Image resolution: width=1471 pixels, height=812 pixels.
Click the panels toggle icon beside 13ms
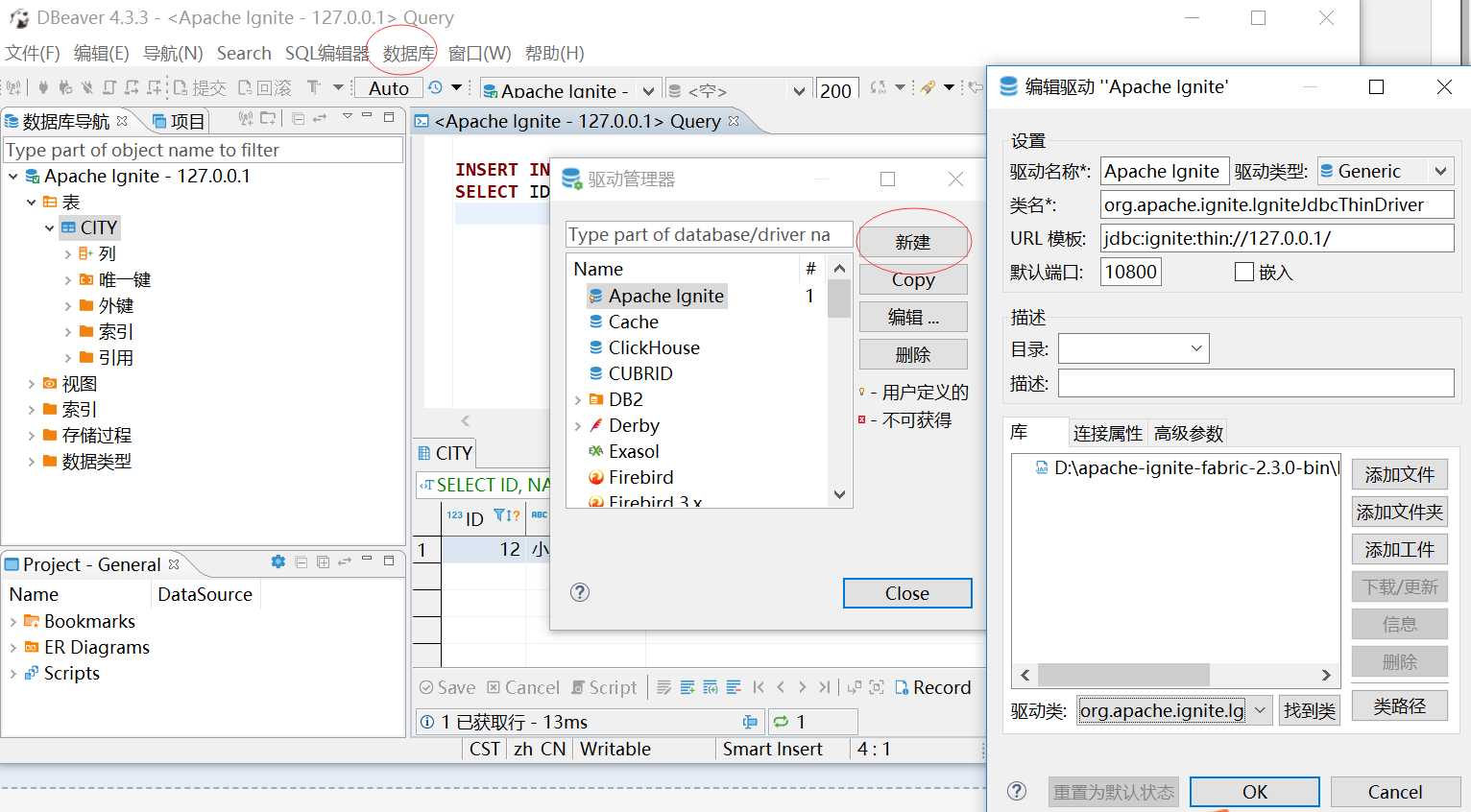[x=750, y=722]
